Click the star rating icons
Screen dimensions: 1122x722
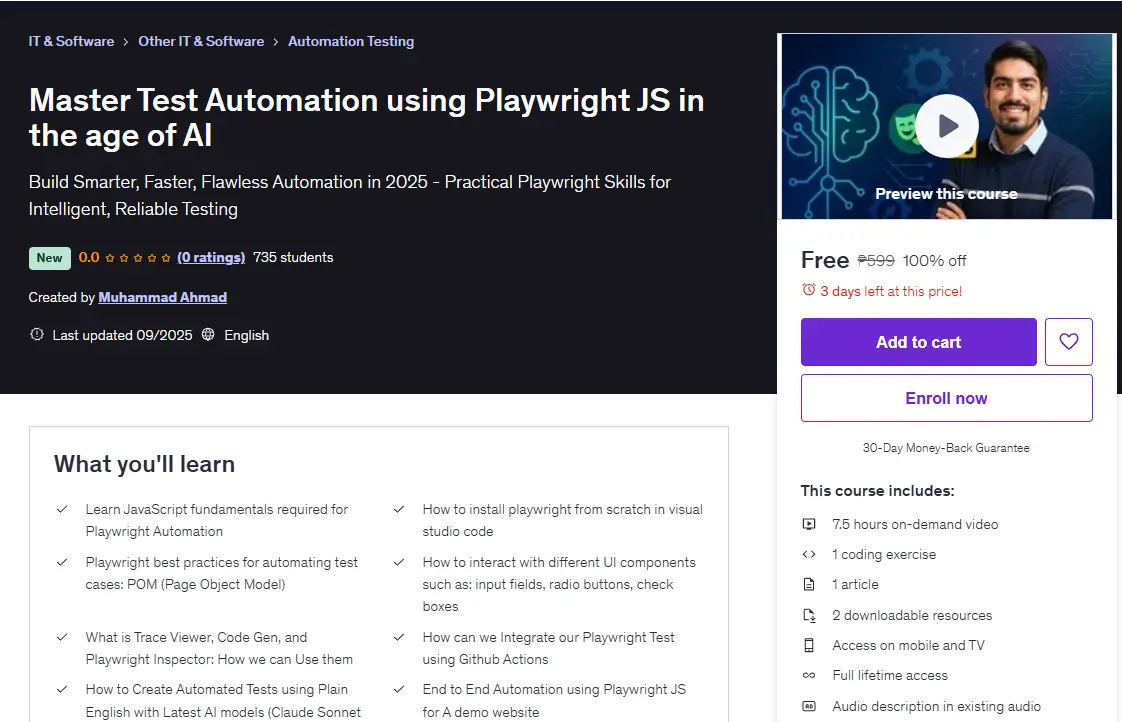tap(137, 258)
